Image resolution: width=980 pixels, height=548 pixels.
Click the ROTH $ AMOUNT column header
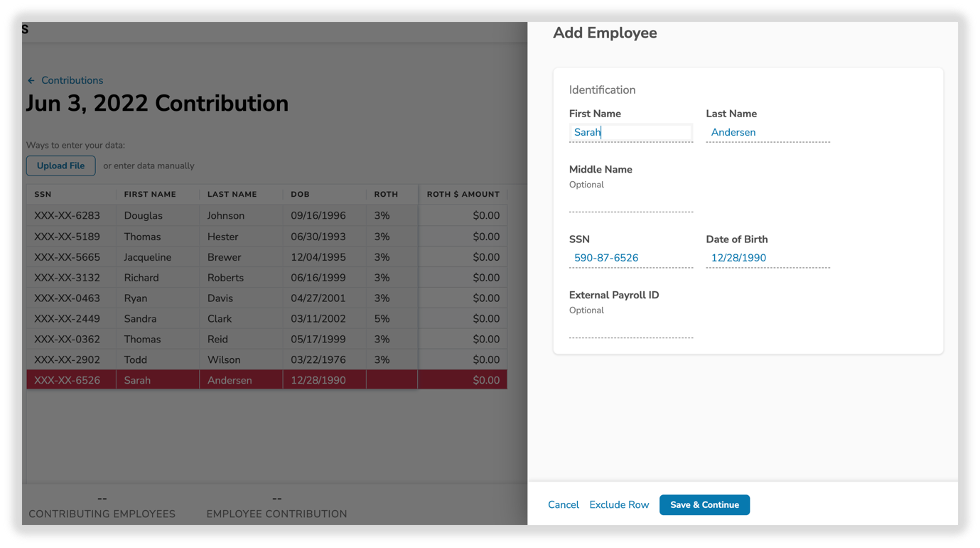coord(462,194)
